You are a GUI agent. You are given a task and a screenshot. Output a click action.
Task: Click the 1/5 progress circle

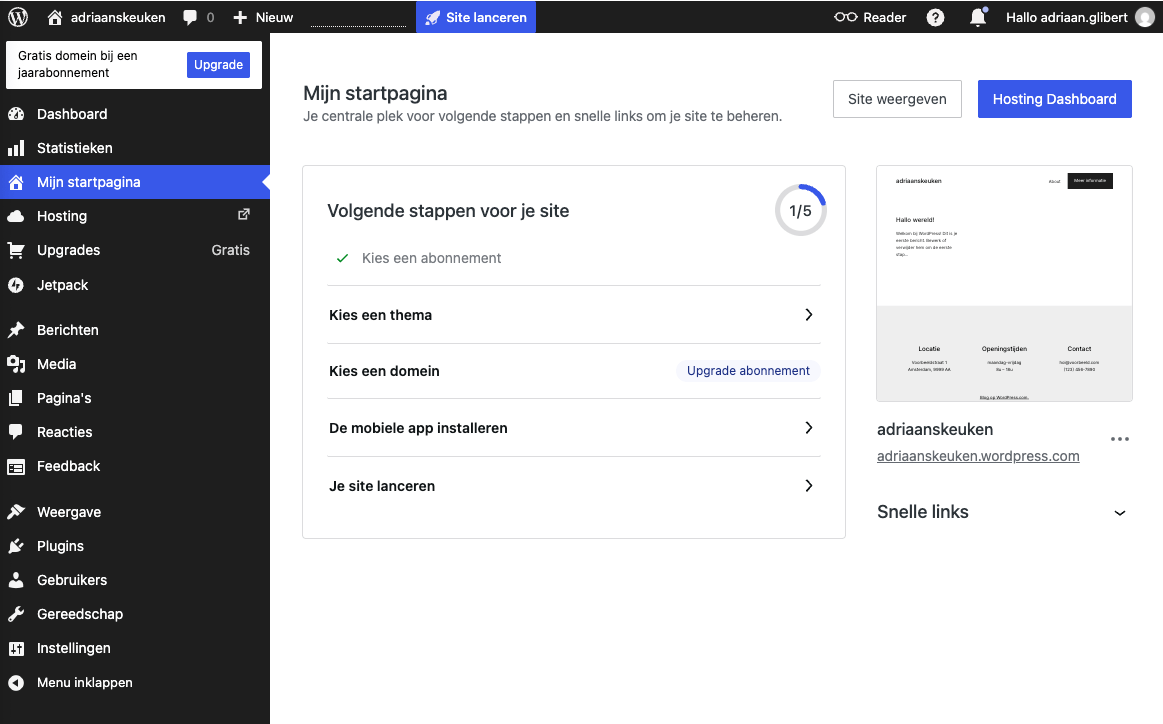800,211
